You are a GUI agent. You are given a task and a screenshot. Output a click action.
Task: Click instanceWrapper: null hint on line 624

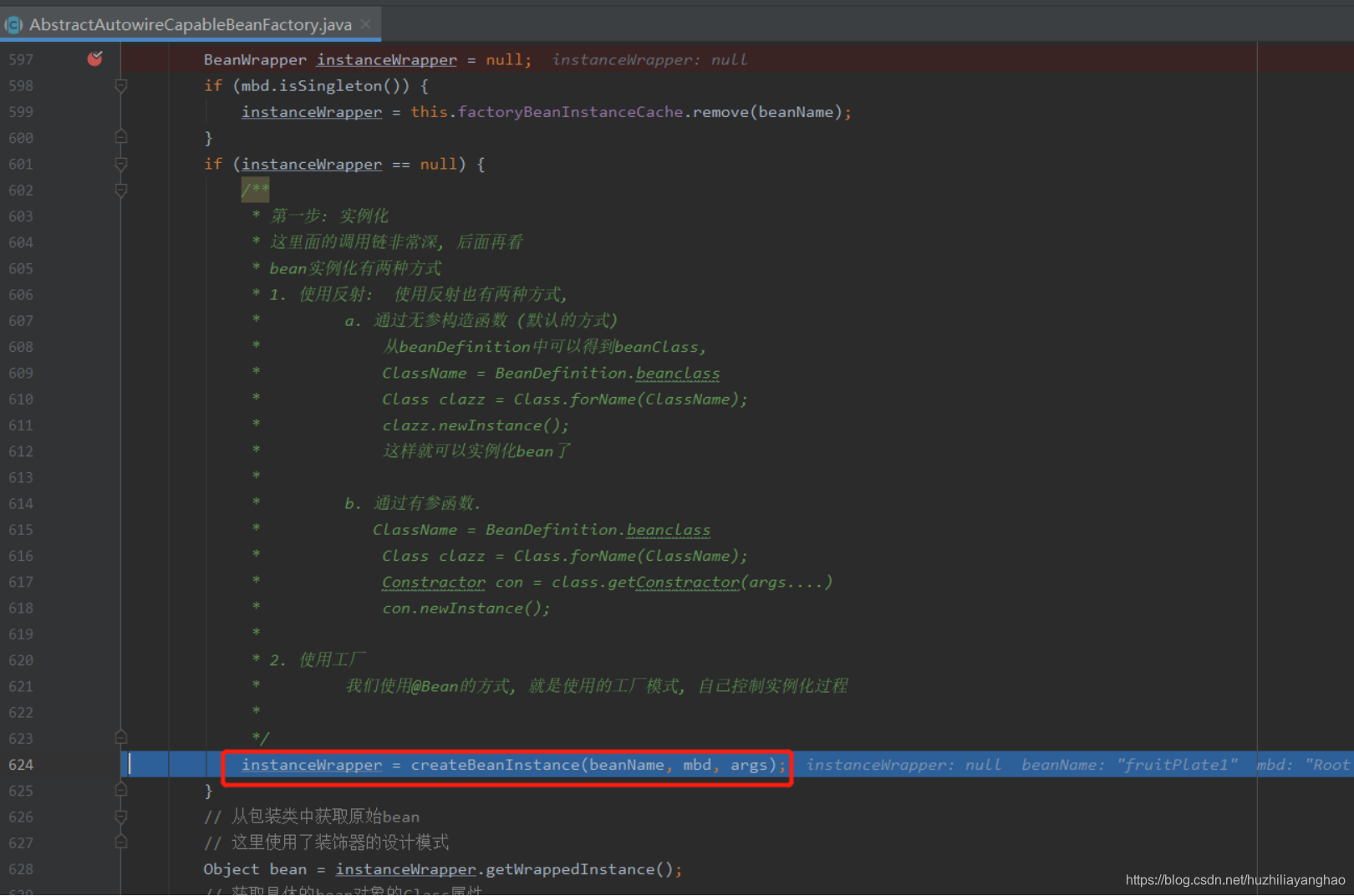904,765
